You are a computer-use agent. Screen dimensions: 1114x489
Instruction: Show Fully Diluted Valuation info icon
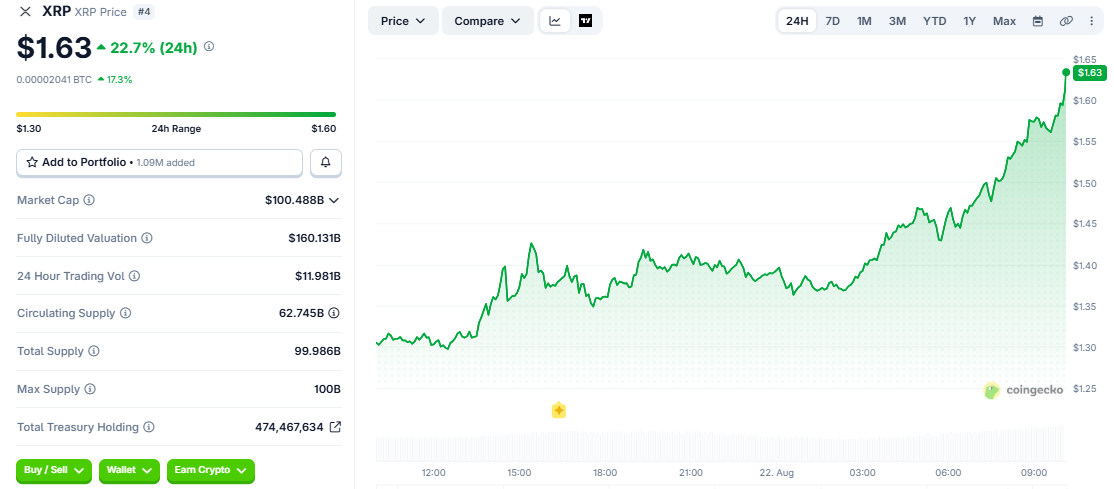click(x=146, y=238)
